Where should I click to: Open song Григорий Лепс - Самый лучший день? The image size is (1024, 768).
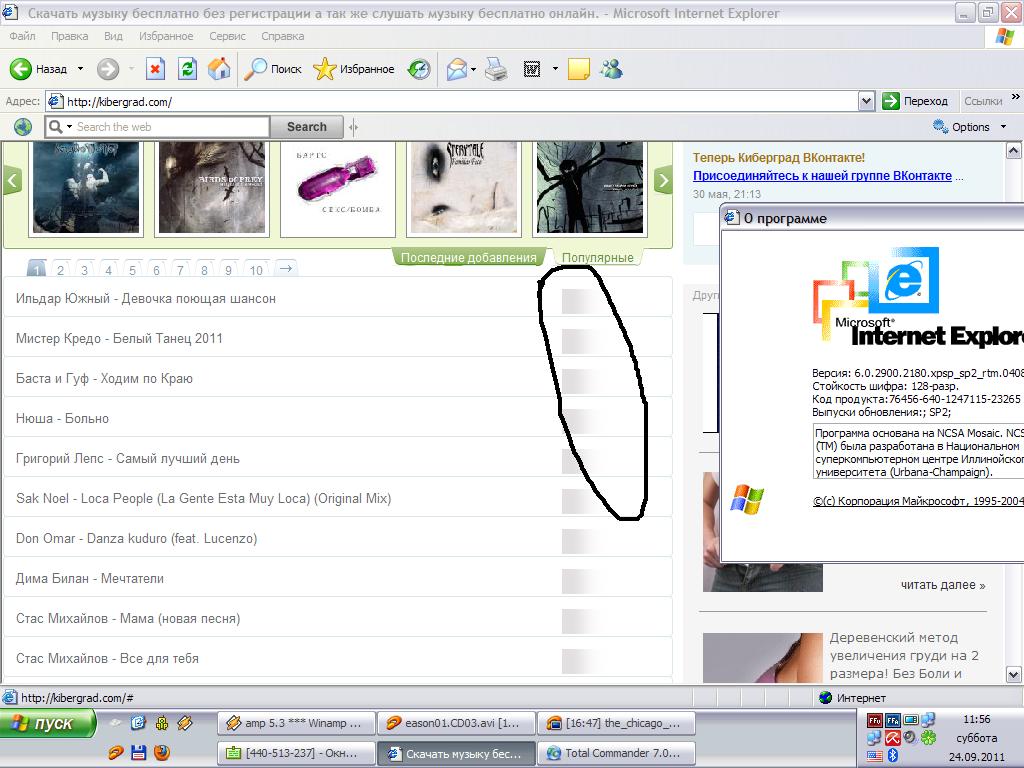point(128,458)
